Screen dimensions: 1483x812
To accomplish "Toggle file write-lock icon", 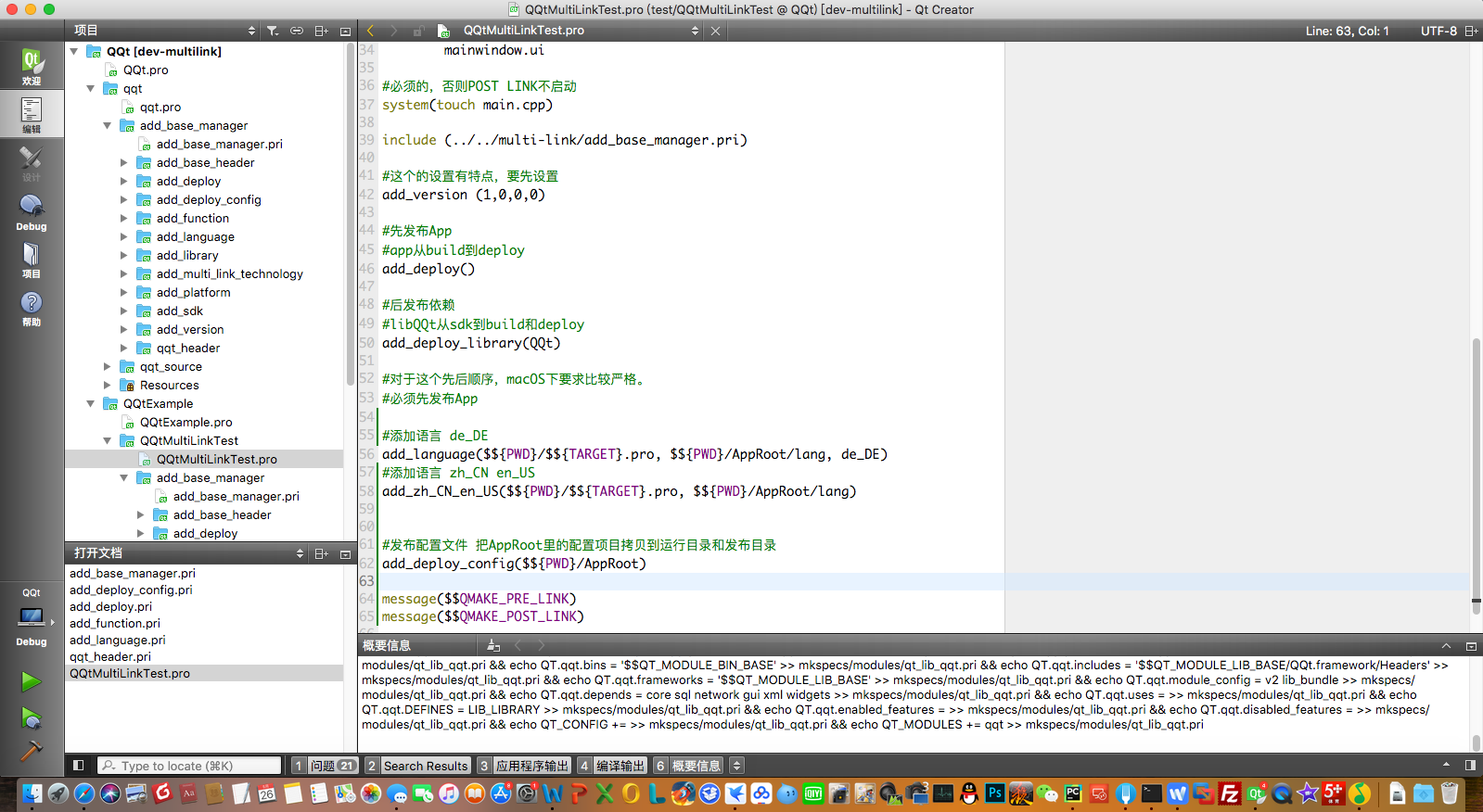I will [418, 31].
